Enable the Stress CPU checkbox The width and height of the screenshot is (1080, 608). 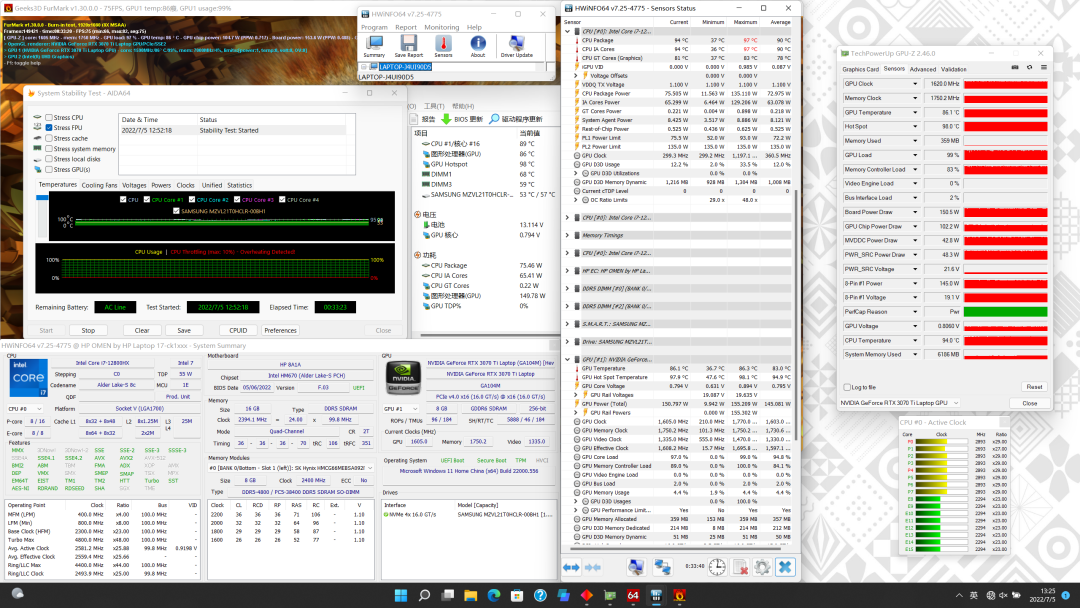[x=49, y=118]
